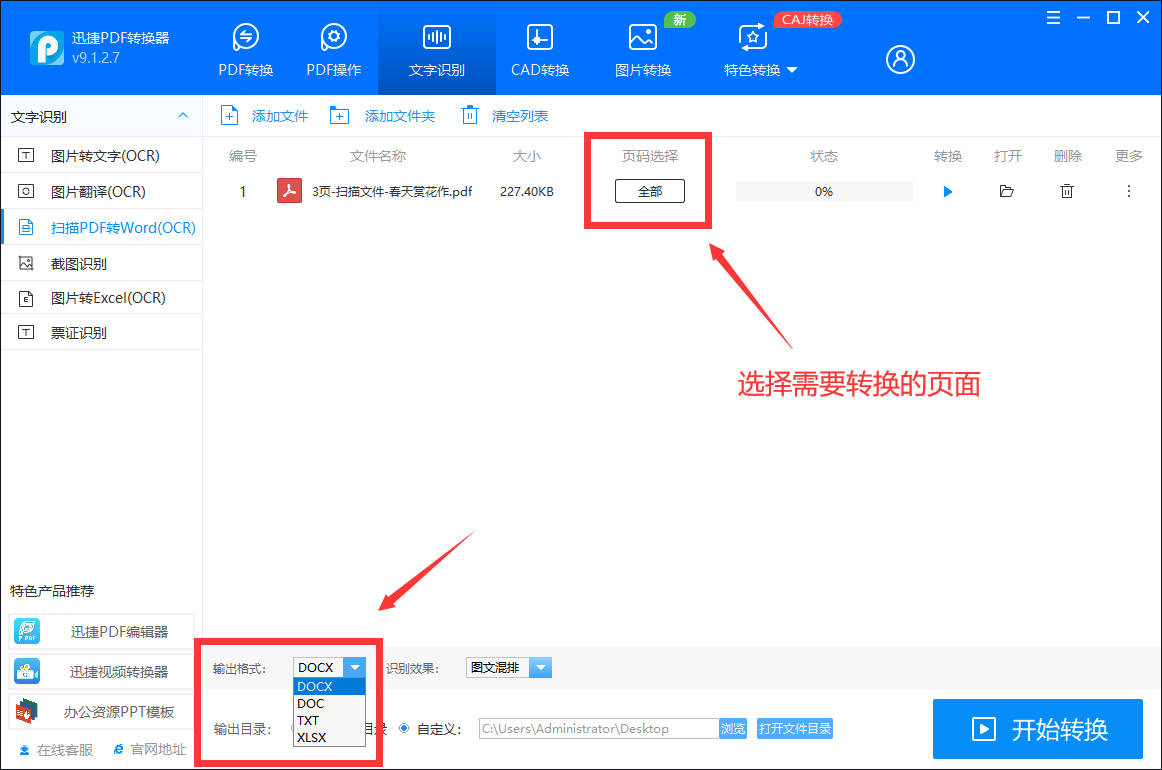1162x770 pixels.
Task: Click the 0% progress bar
Action: [x=824, y=191]
